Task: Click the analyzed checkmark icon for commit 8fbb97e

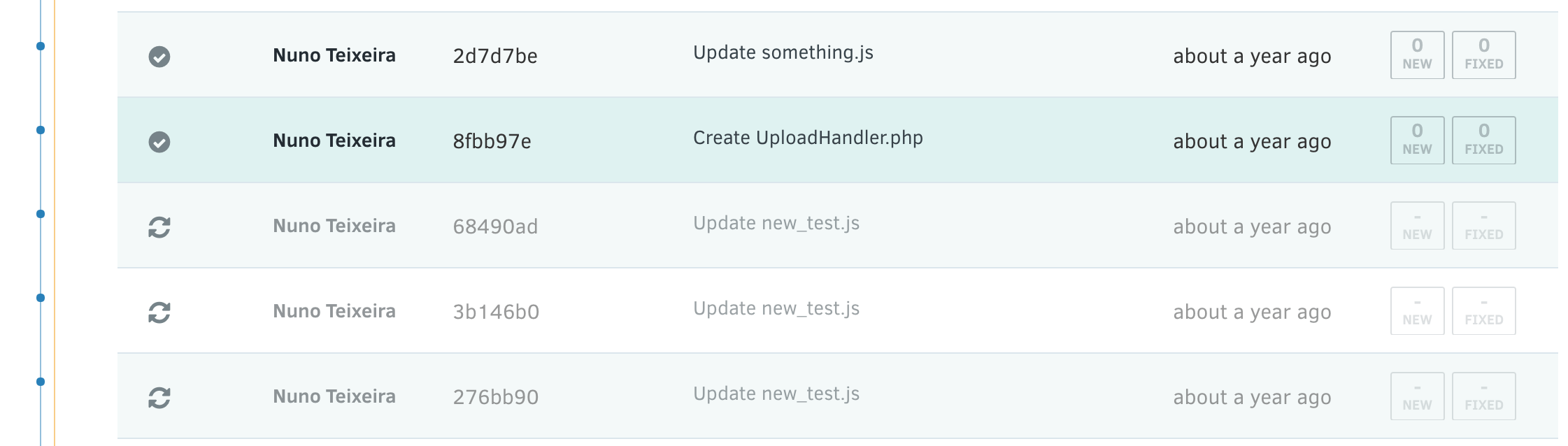Action: (159, 142)
